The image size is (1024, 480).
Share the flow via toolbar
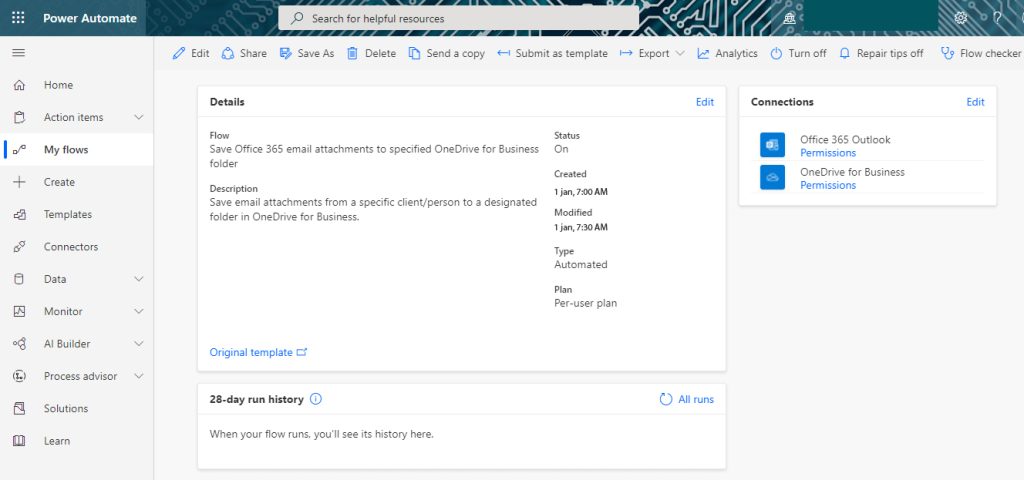244,54
